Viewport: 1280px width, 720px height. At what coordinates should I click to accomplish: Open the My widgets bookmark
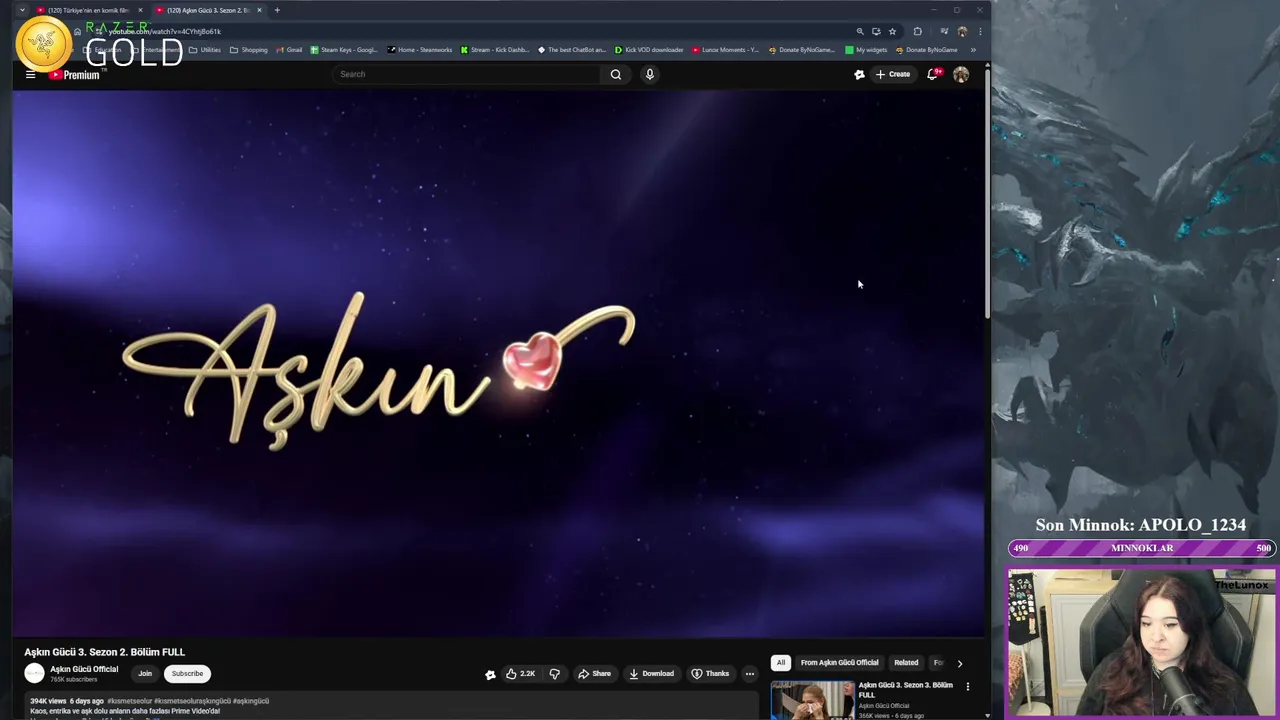(x=866, y=50)
